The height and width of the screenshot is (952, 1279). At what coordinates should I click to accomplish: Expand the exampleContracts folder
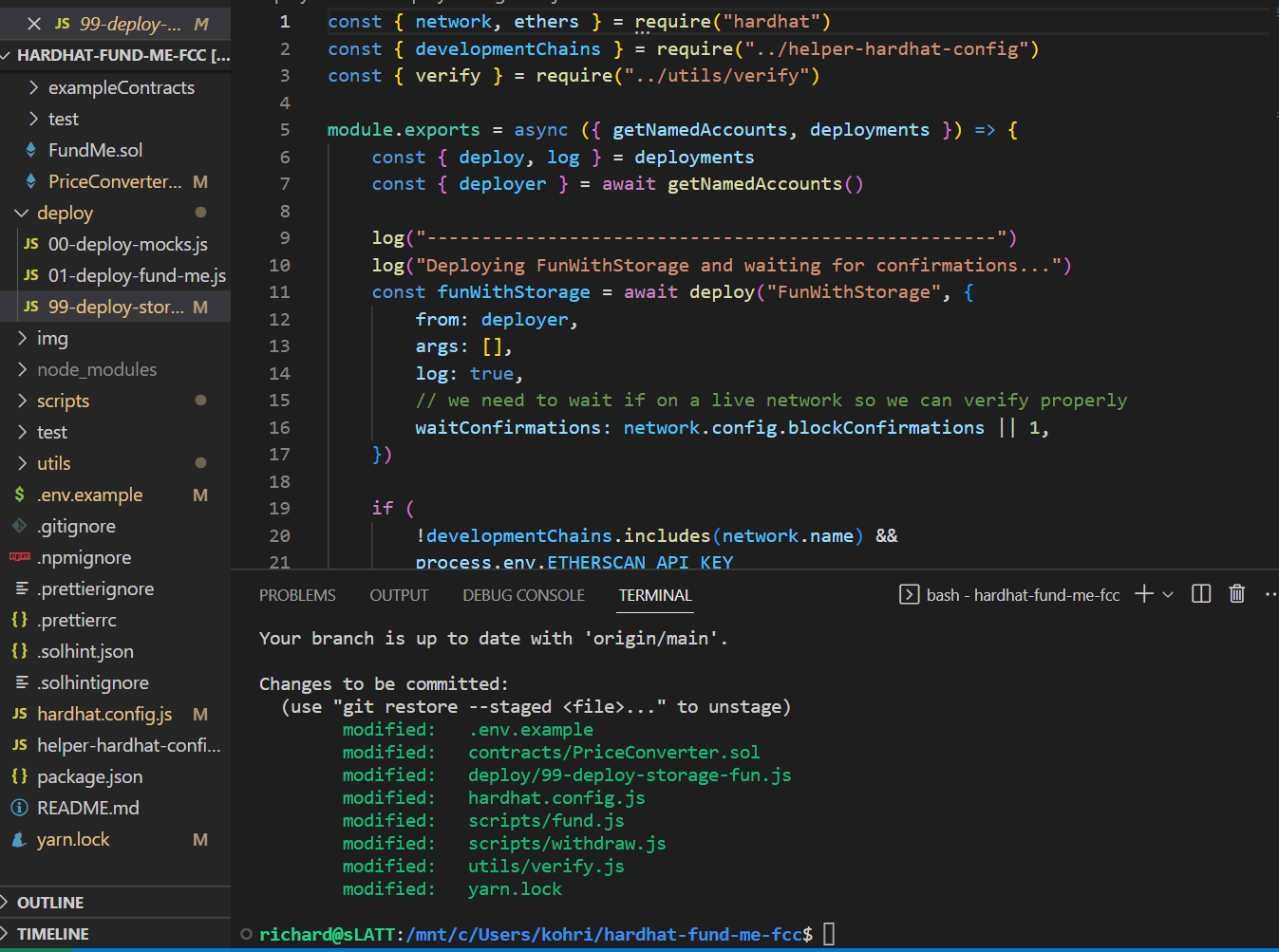[115, 87]
